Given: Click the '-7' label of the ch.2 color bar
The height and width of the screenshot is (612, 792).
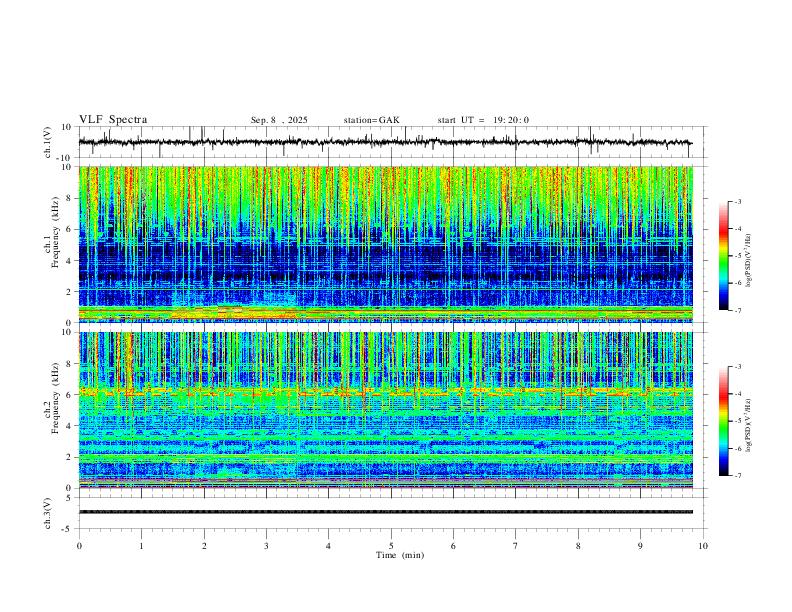Looking at the screenshot, I should (737, 475).
